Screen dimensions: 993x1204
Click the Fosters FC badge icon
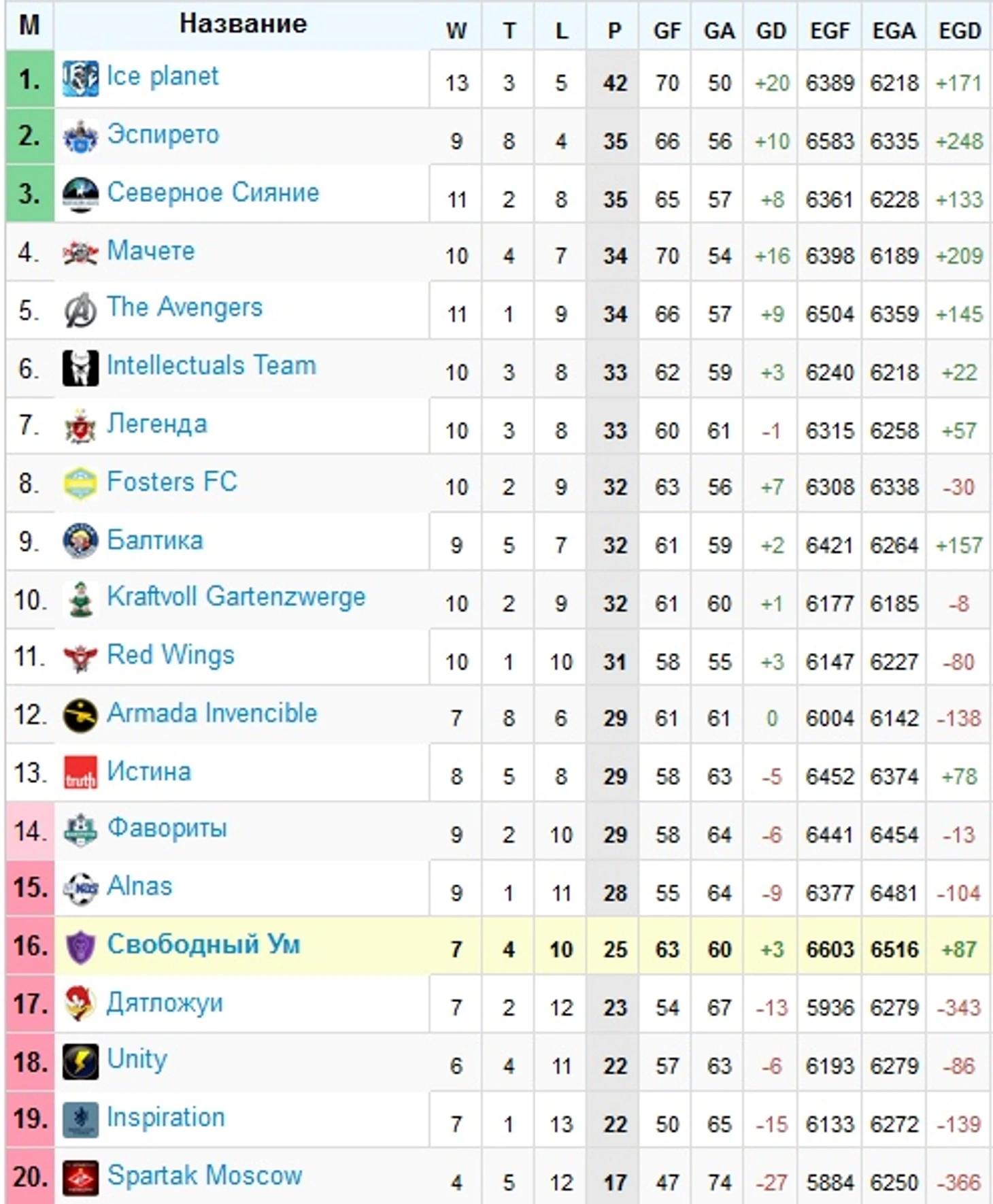coord(80,484)
